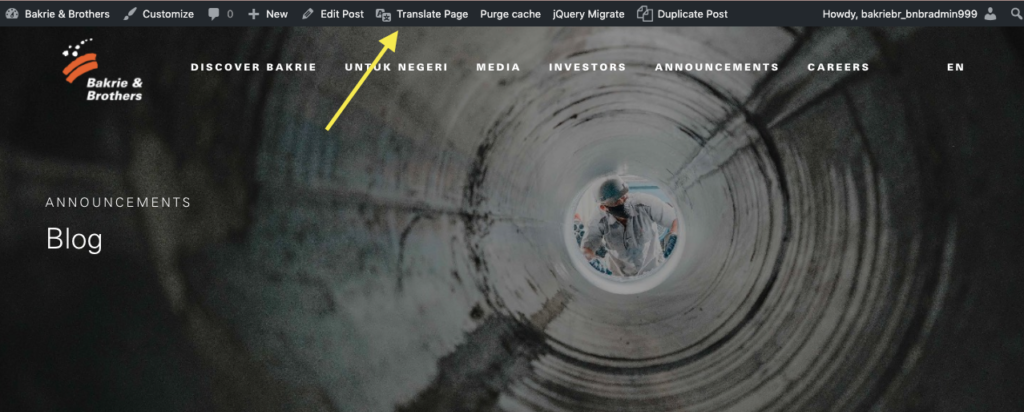1024x412 pixels.
Task: Go to the Media nav item
Action: (x=498, y=67)
